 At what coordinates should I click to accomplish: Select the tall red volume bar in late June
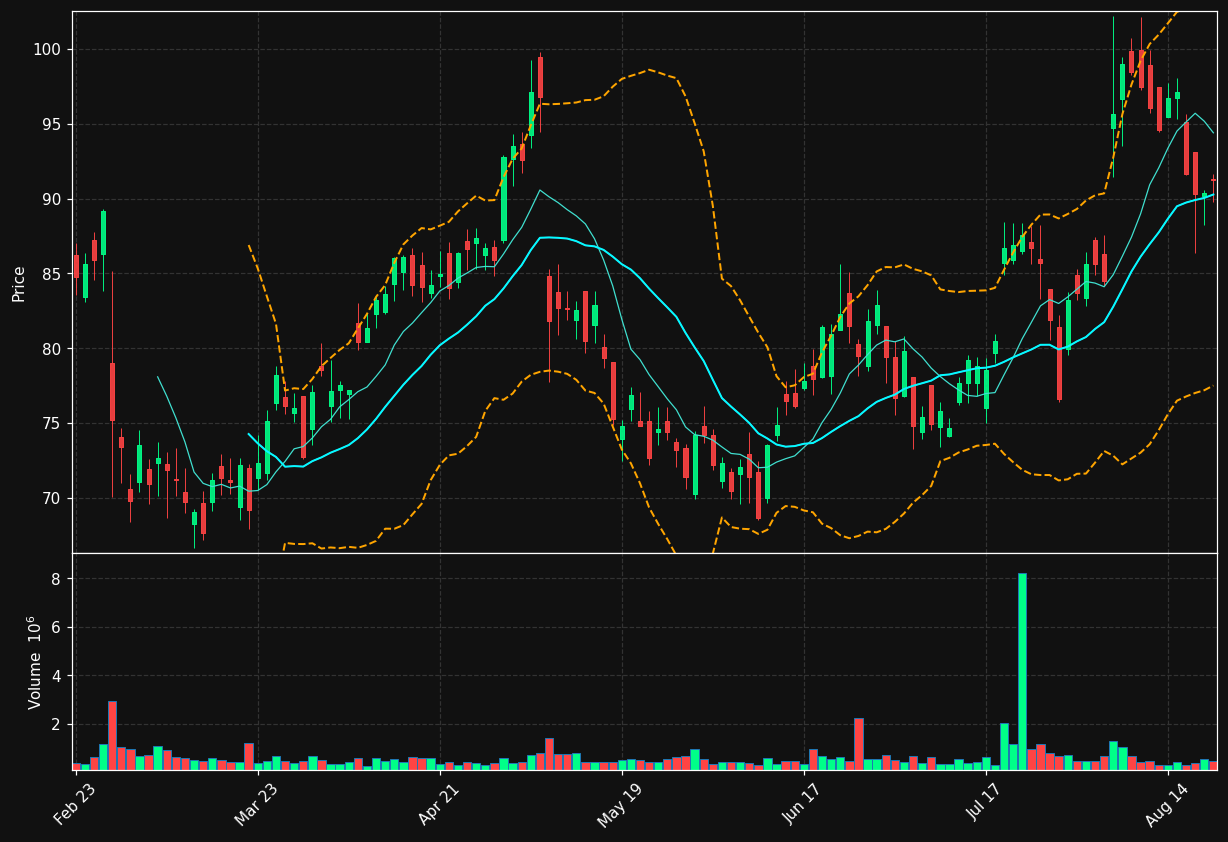tap(859, 744)
